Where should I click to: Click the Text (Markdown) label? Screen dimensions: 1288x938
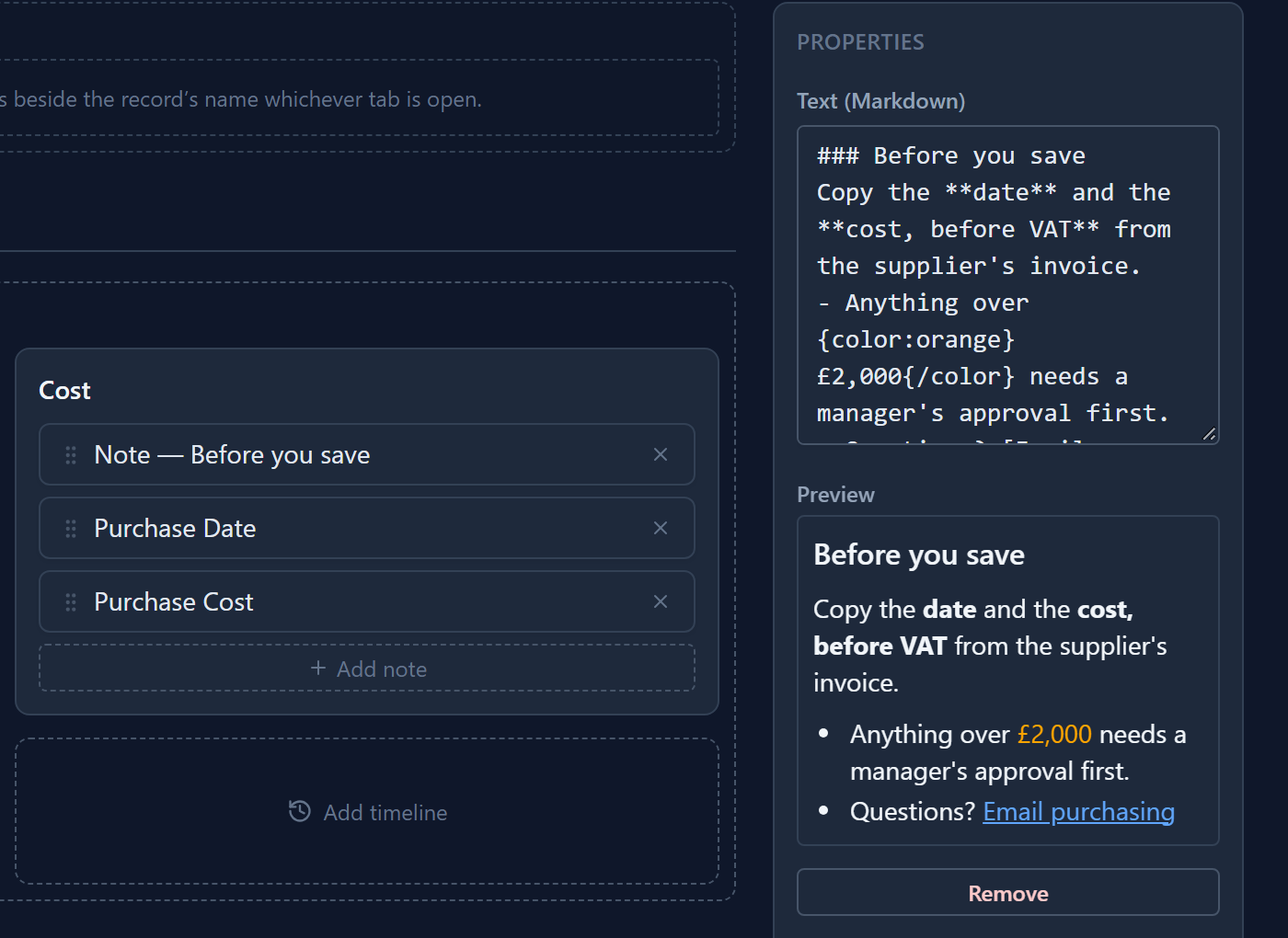(x=880, y=101)
